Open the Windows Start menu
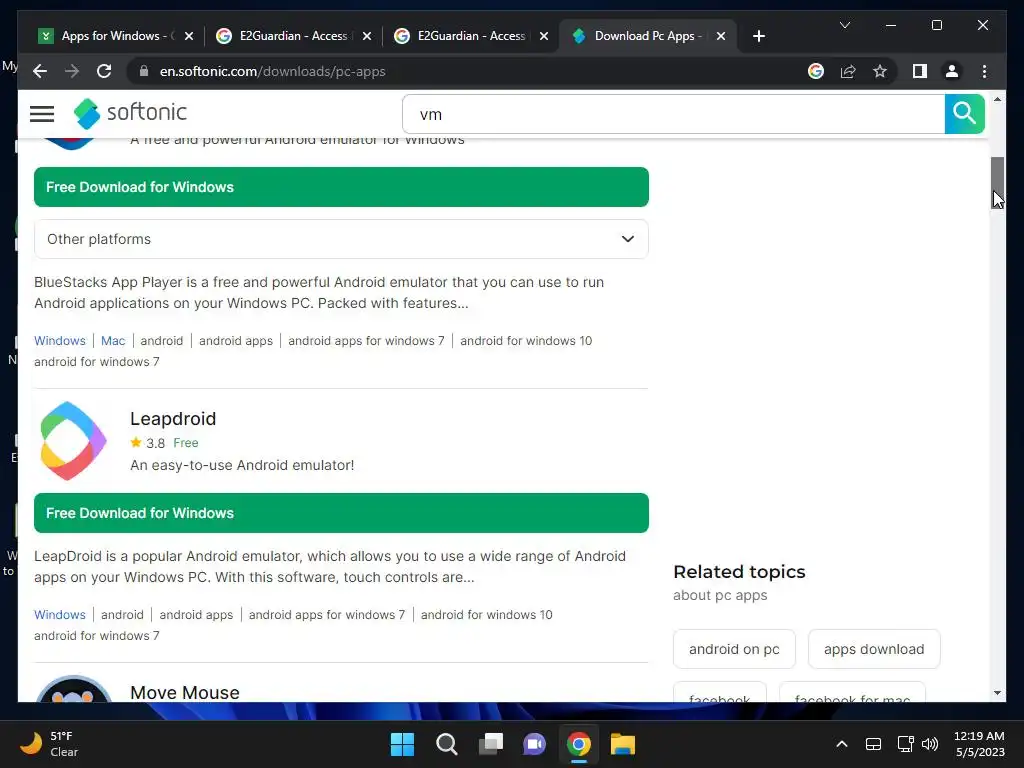 (x=402, y=744)
